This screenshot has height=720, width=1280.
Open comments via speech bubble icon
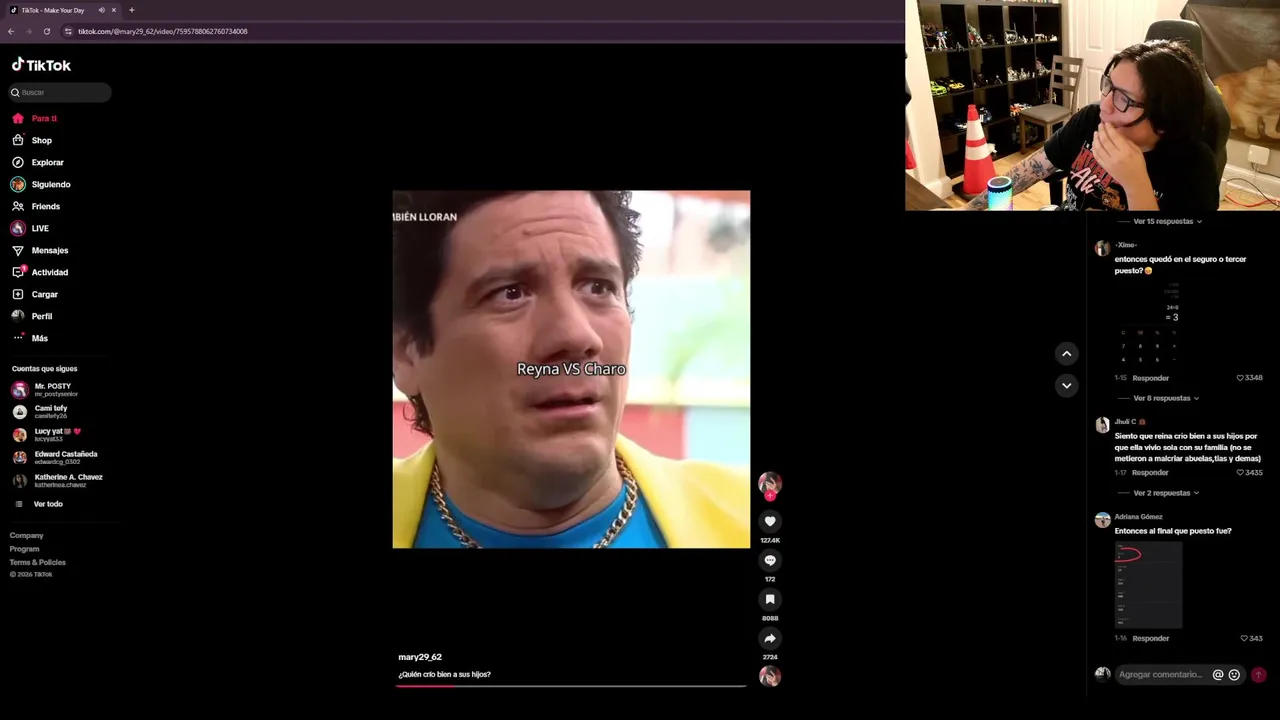click(770, 560)
